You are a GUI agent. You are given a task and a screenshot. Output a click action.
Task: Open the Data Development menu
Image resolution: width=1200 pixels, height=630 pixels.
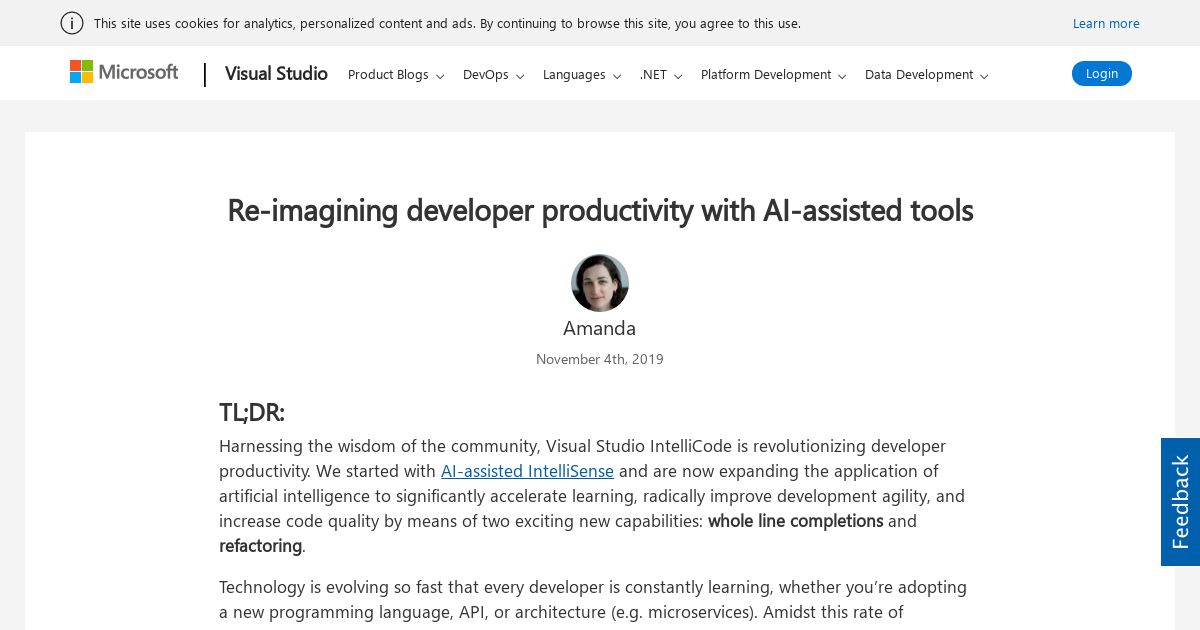pos(918,75)
